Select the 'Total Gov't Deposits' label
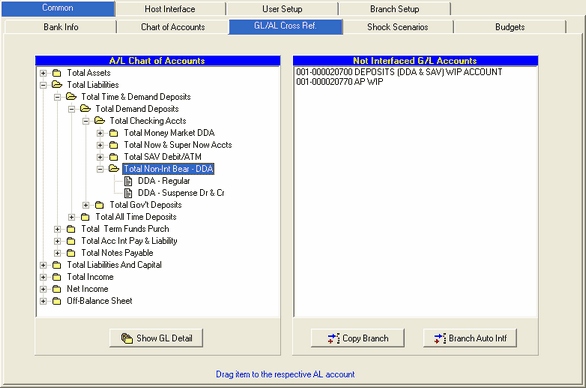 click(x=146, y=205)
